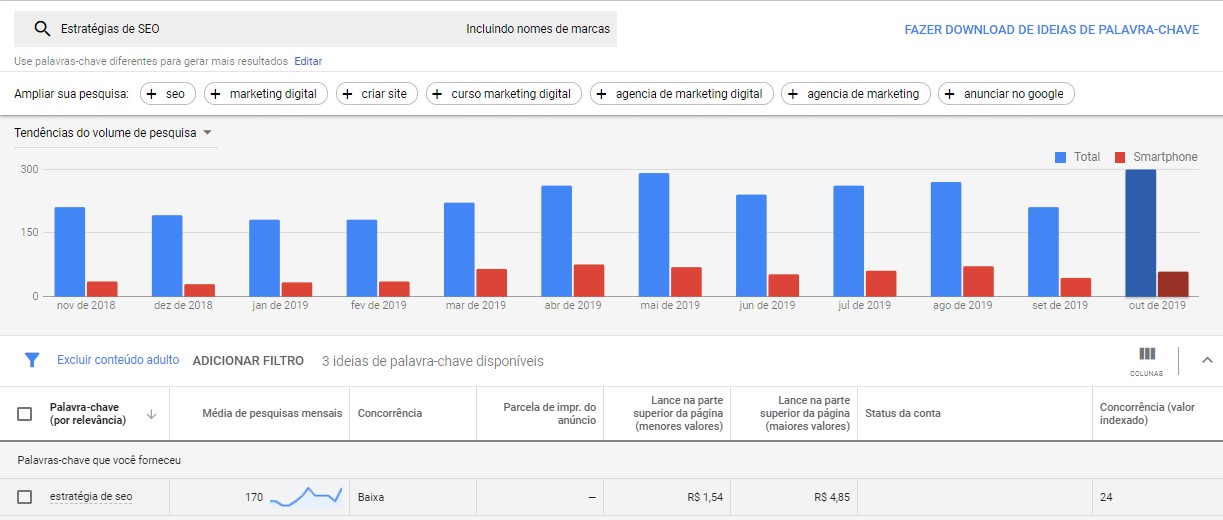Click the sort arrow beside Palavra-chave header

pyautogui.click(x=151, y=414)
